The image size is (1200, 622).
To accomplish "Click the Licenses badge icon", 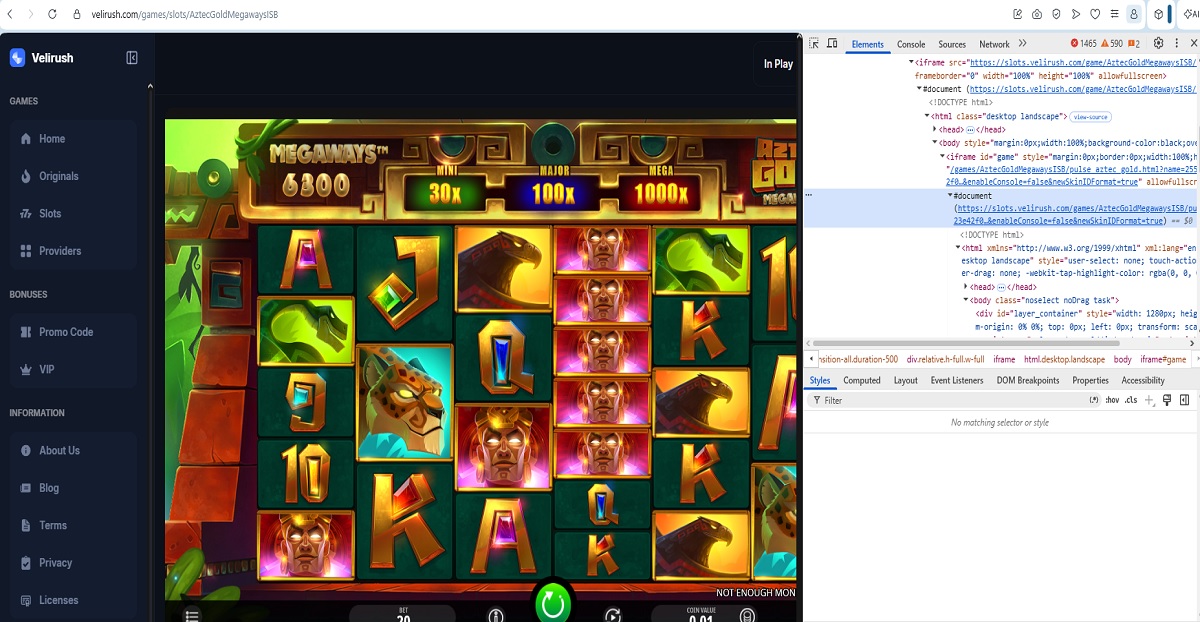I will (x=26, y=600).
